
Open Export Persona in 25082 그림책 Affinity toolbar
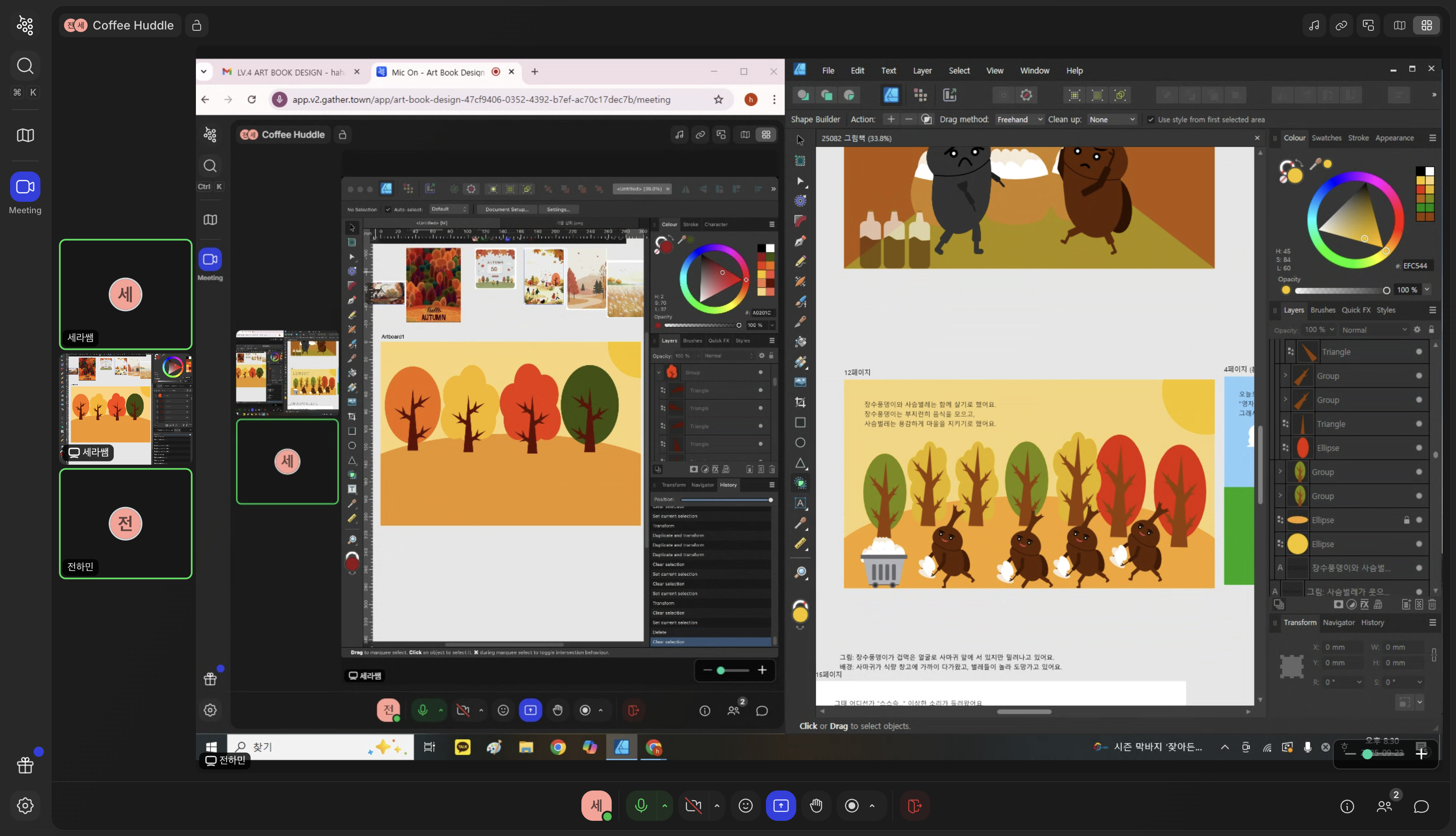coord(950,95)
